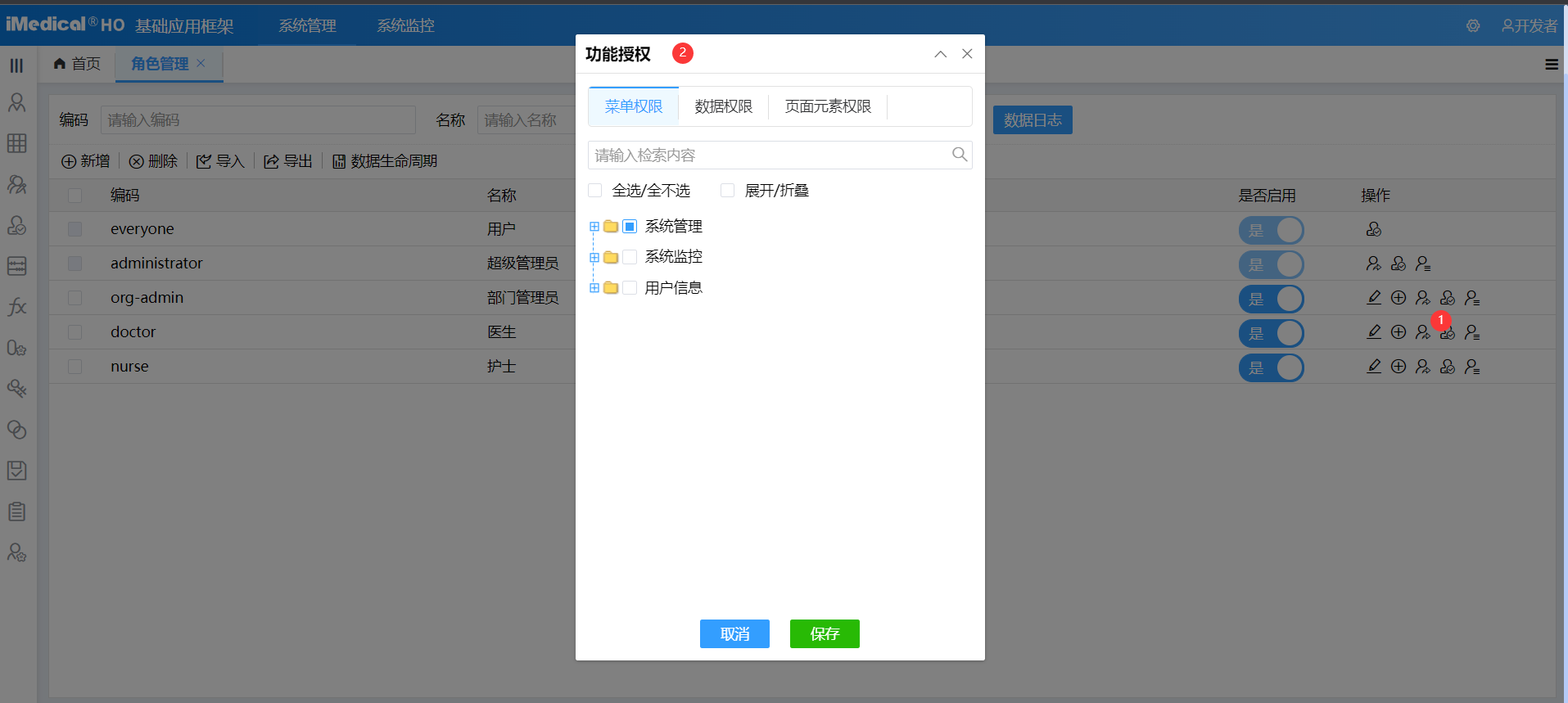
Task: Expand the 用户信息 tree node
Action: pos(594,288)
